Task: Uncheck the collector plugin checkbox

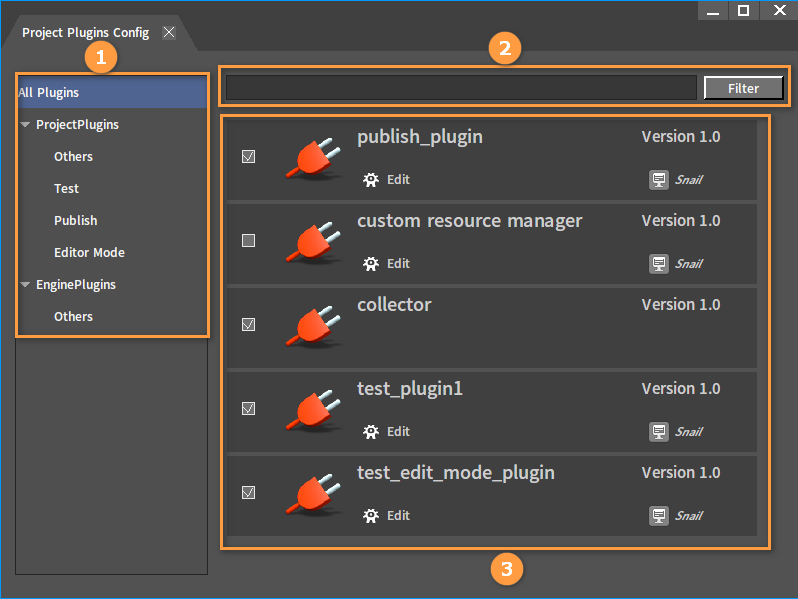Action: [x=248, y=325]
